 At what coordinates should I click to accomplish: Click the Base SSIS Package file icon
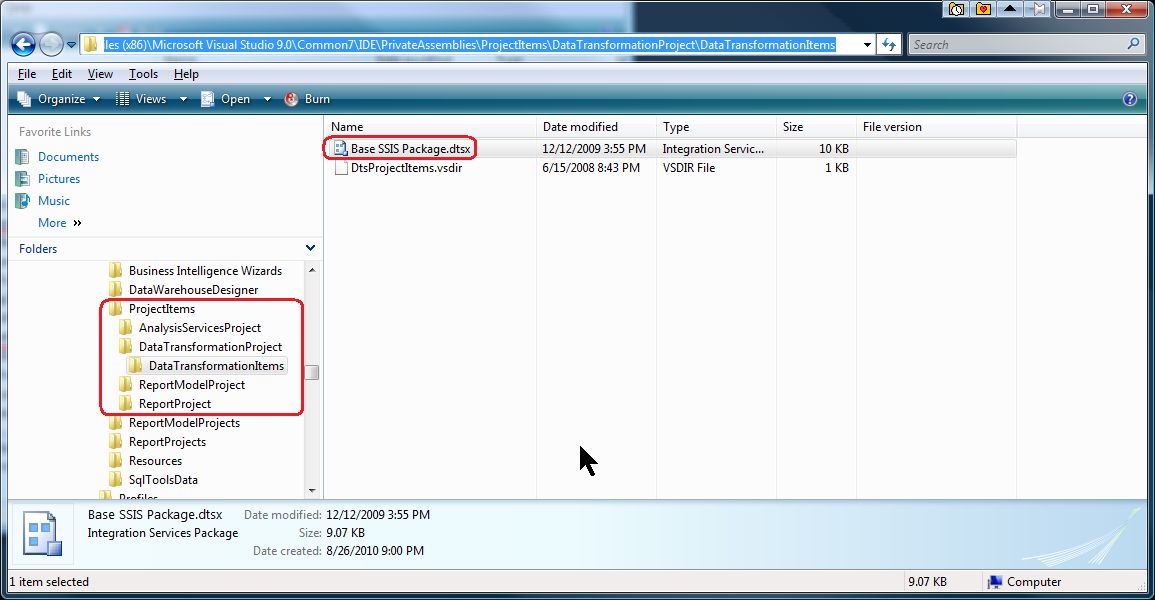point(340,149)
